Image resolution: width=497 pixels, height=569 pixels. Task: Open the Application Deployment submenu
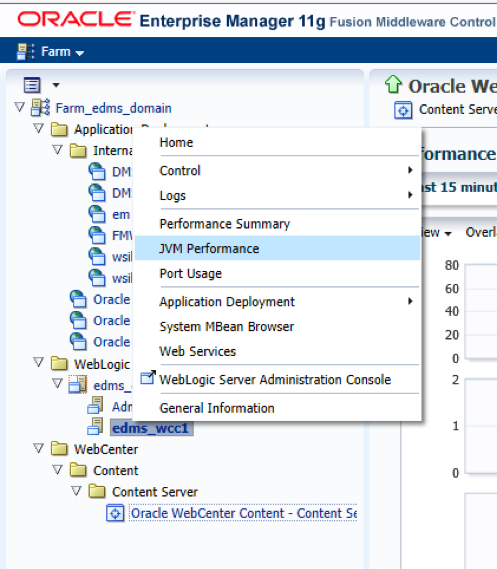click(278, 302)
